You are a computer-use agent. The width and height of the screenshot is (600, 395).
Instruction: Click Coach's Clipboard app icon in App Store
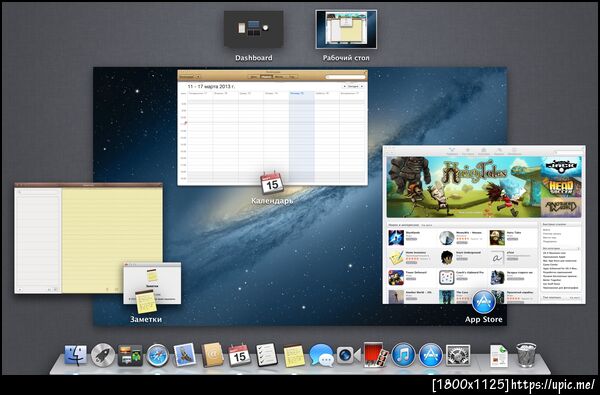tap(447, 277)
